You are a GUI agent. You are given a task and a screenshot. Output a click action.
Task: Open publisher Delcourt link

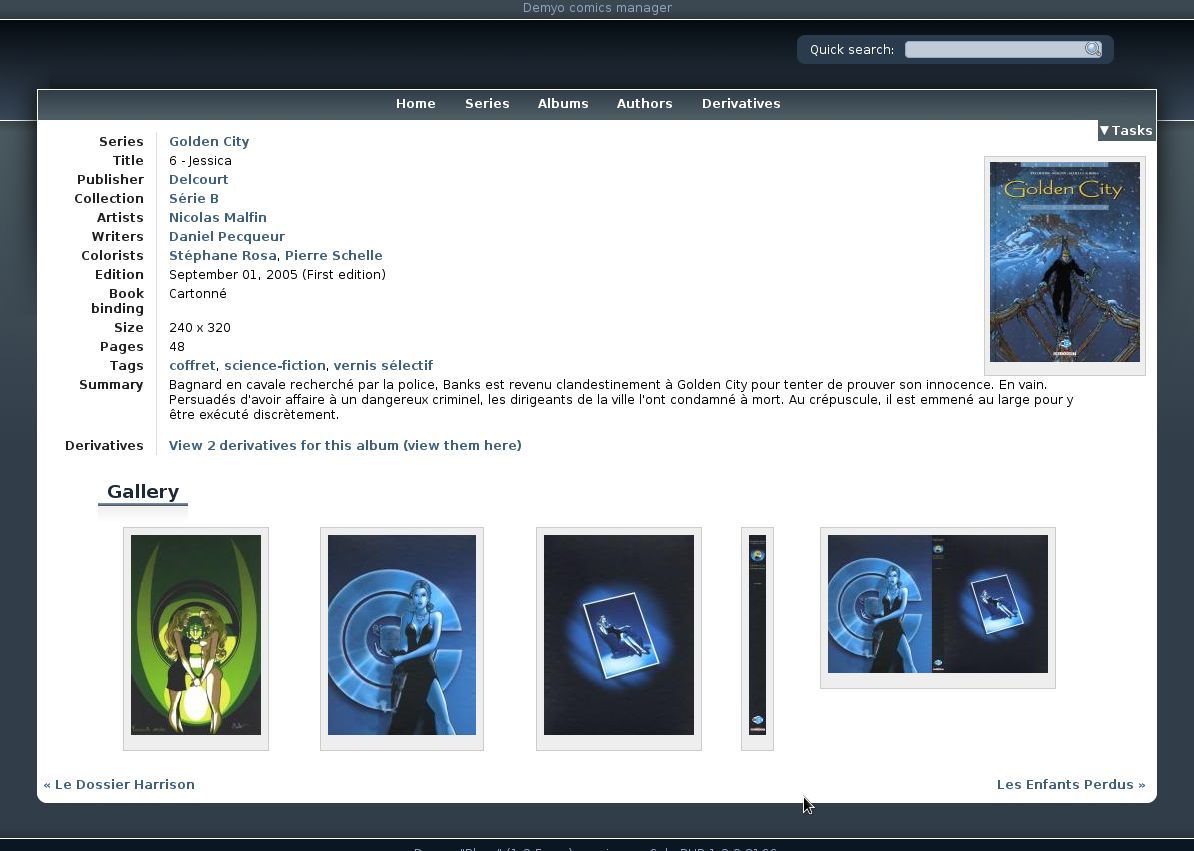(199, 180)
